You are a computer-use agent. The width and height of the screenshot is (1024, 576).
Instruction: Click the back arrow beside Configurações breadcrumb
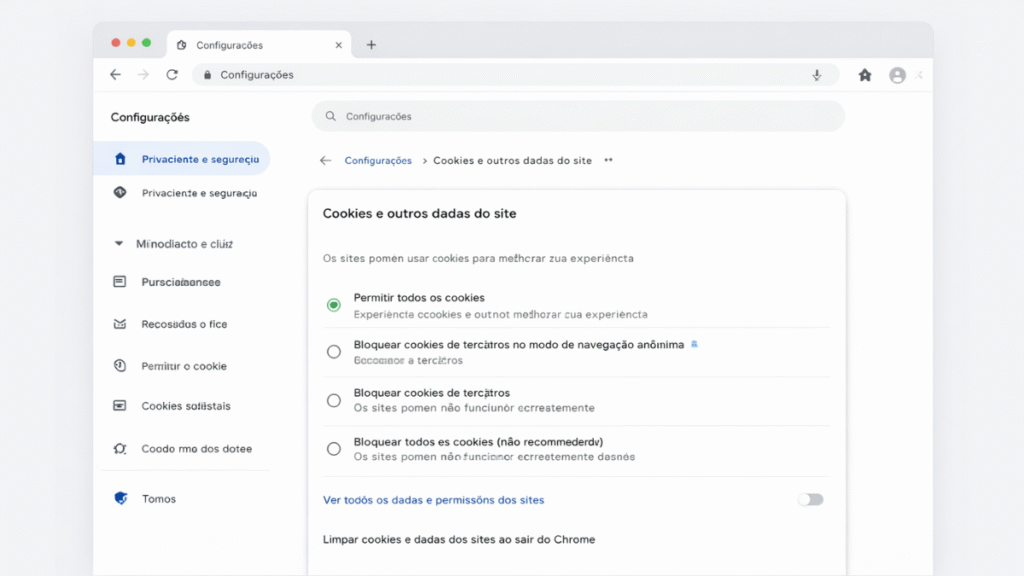(x=325, y=160)
